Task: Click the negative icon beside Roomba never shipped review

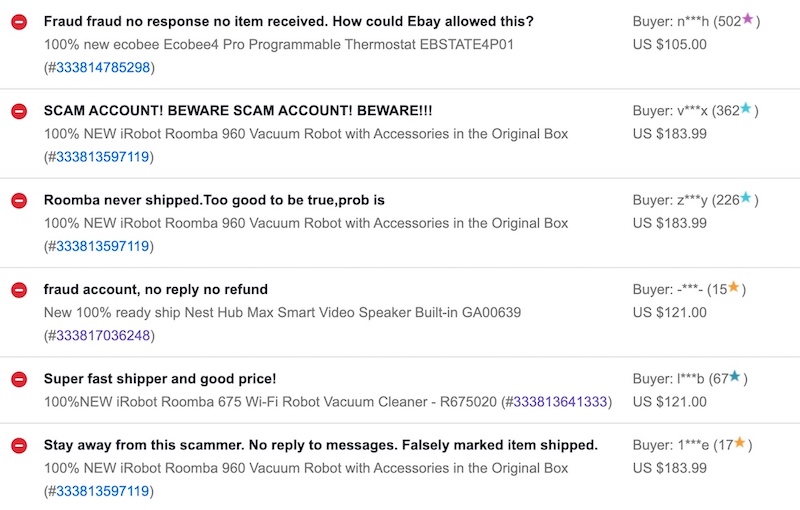Action: click(x=18, y=201)
